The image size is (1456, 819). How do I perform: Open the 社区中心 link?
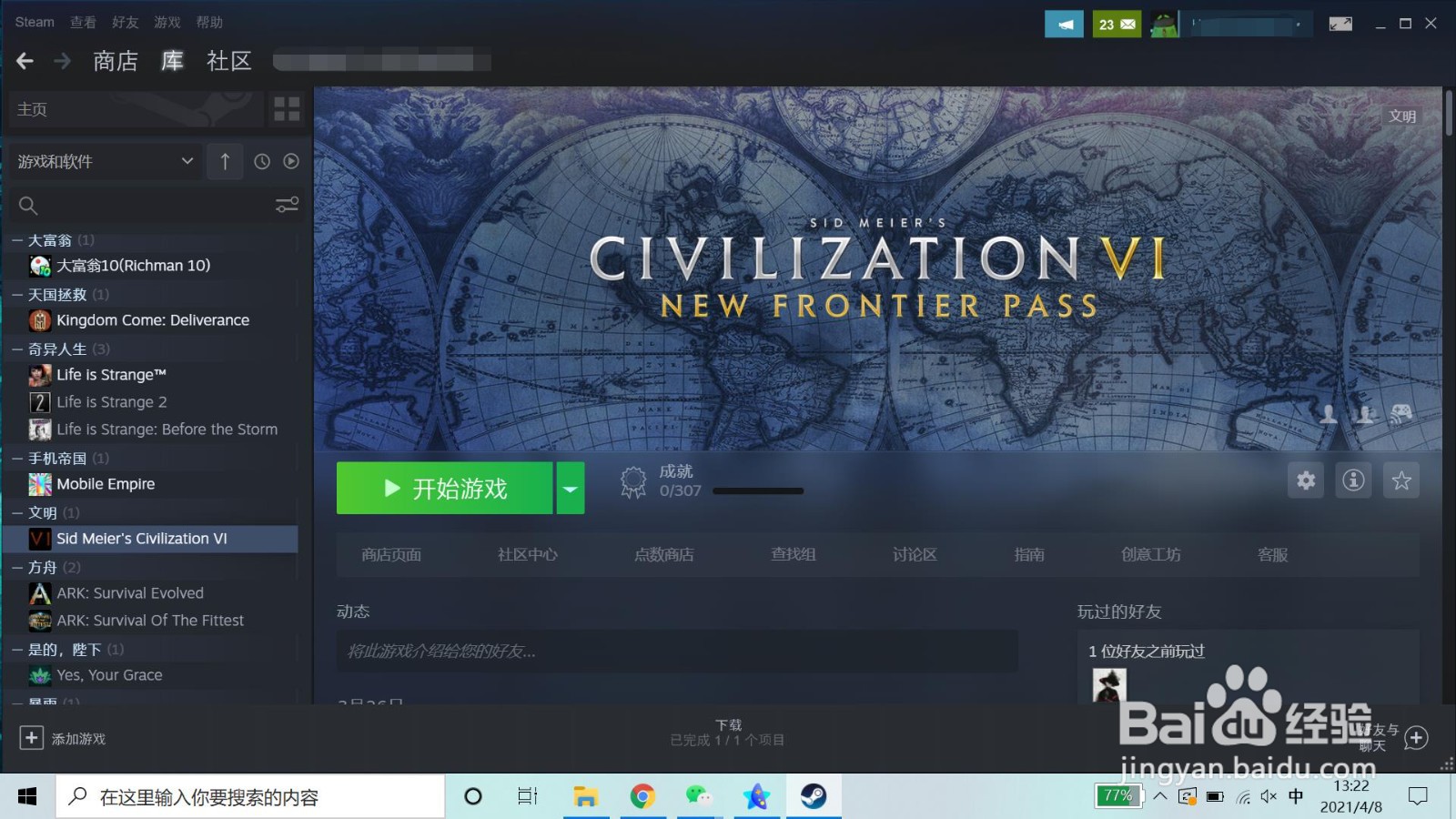528,554
